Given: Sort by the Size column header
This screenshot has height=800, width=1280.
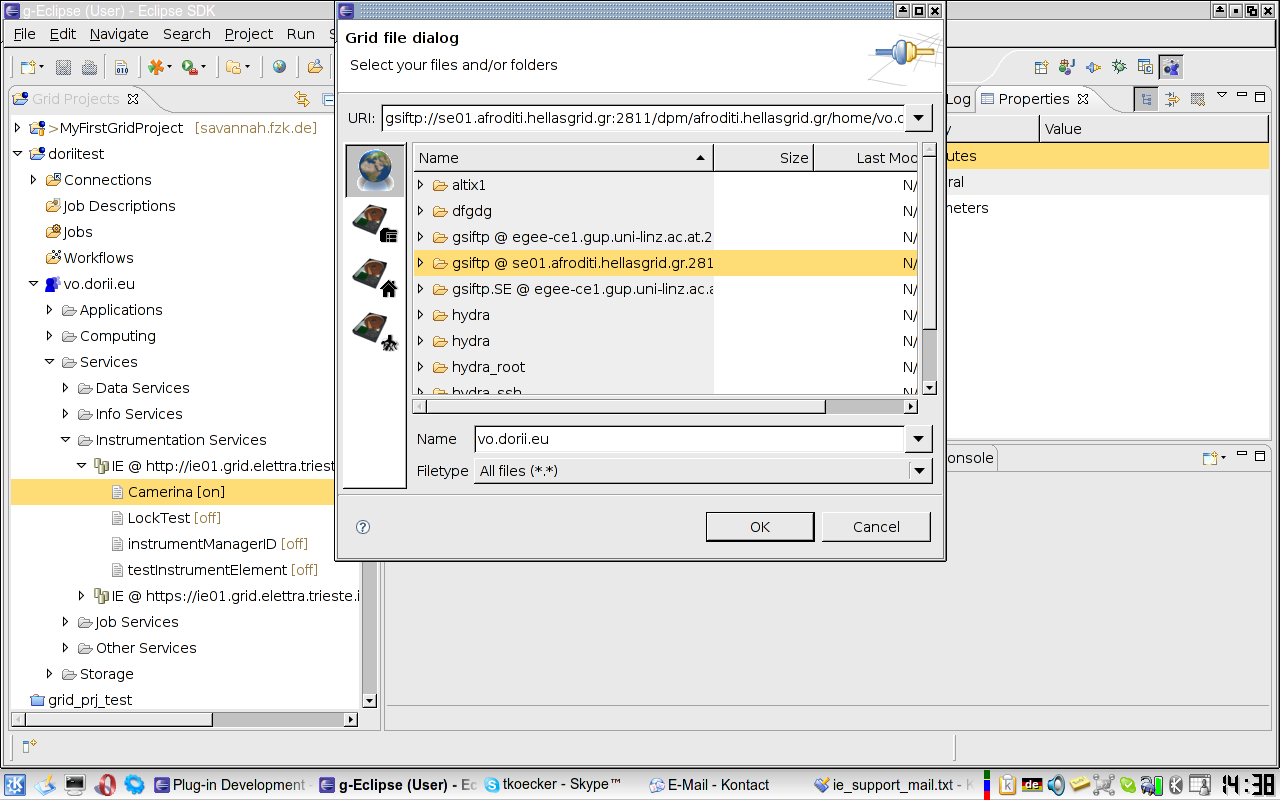Looking at the screenshot, I should (763, 158).
